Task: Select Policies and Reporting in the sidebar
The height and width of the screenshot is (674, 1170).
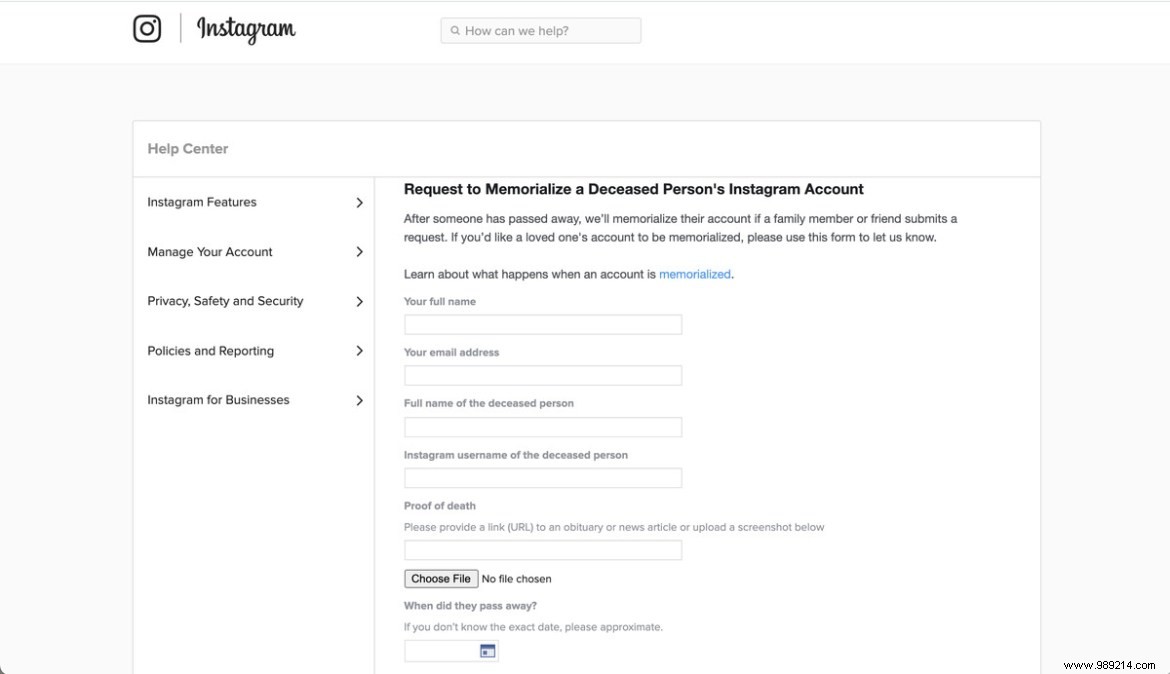Action: (210, 351)
